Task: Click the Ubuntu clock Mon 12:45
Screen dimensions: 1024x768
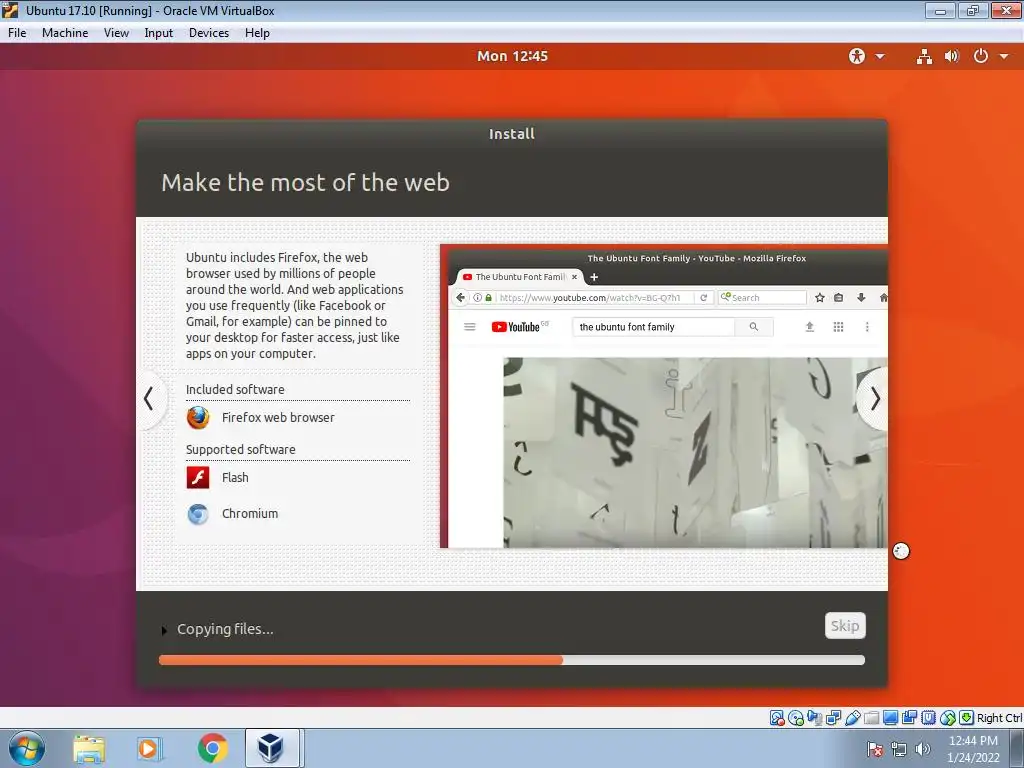Action: 512,56
